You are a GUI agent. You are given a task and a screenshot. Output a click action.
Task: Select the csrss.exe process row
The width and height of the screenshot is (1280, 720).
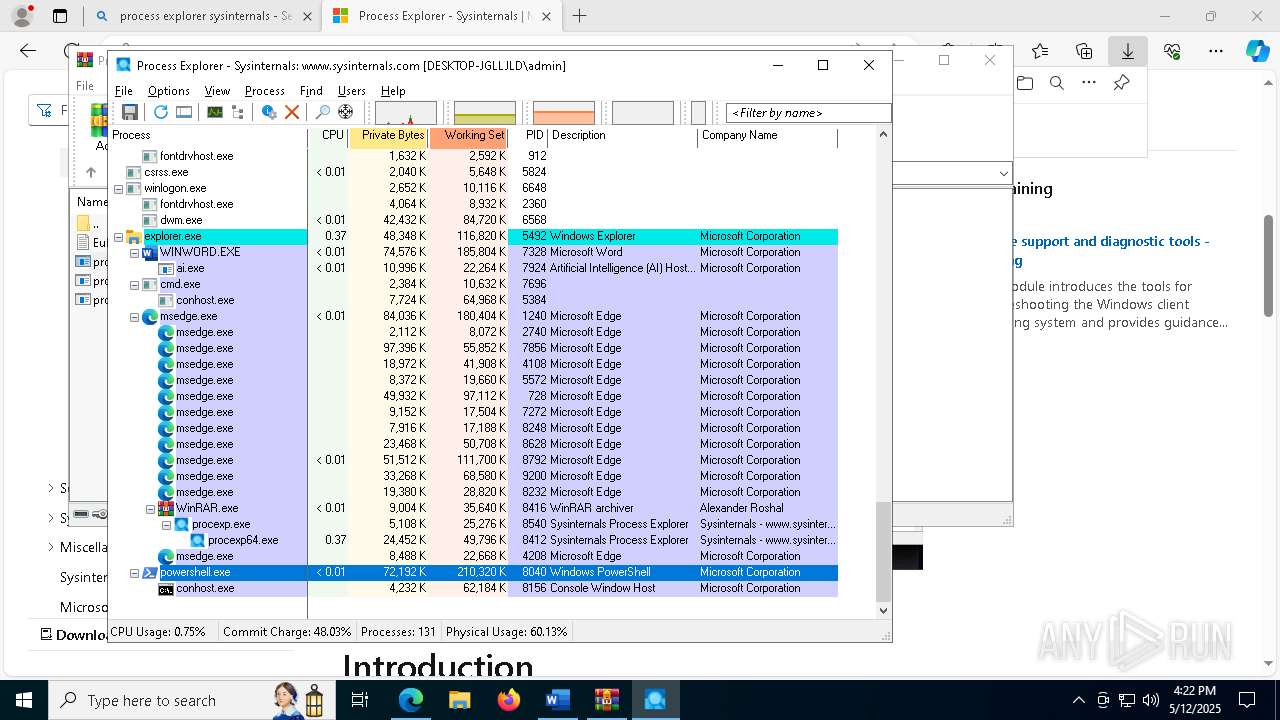pos(473,172)
